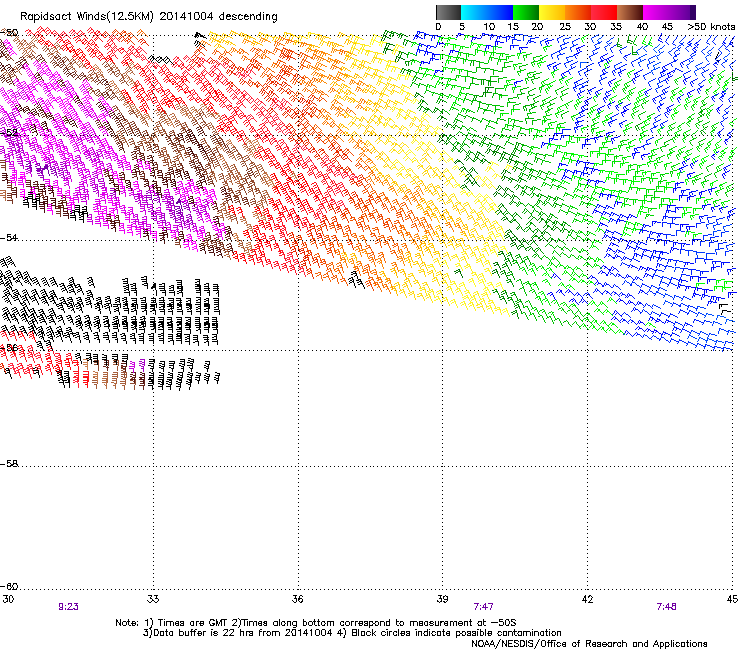Image resolution: width=740 pixels, height=650 pixels.
Task: Click the cyan 5-10 knots color segment
Action: pyautogui.click(x=474, y=12)
